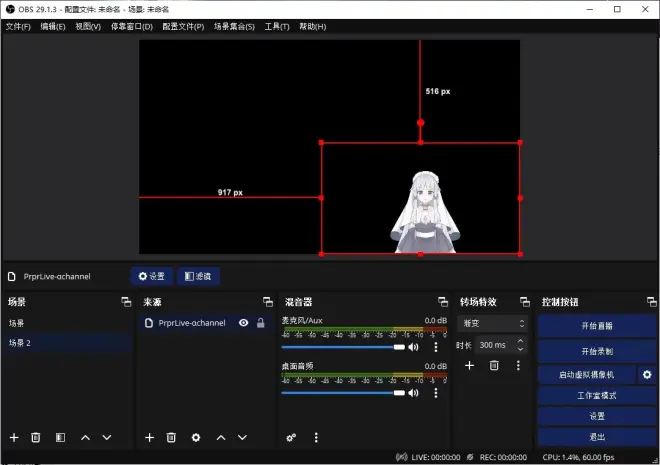Click the 300 ms duration field
Image resolution: width=660 pixels, height=465 pixels.
[x=495, y=345]
